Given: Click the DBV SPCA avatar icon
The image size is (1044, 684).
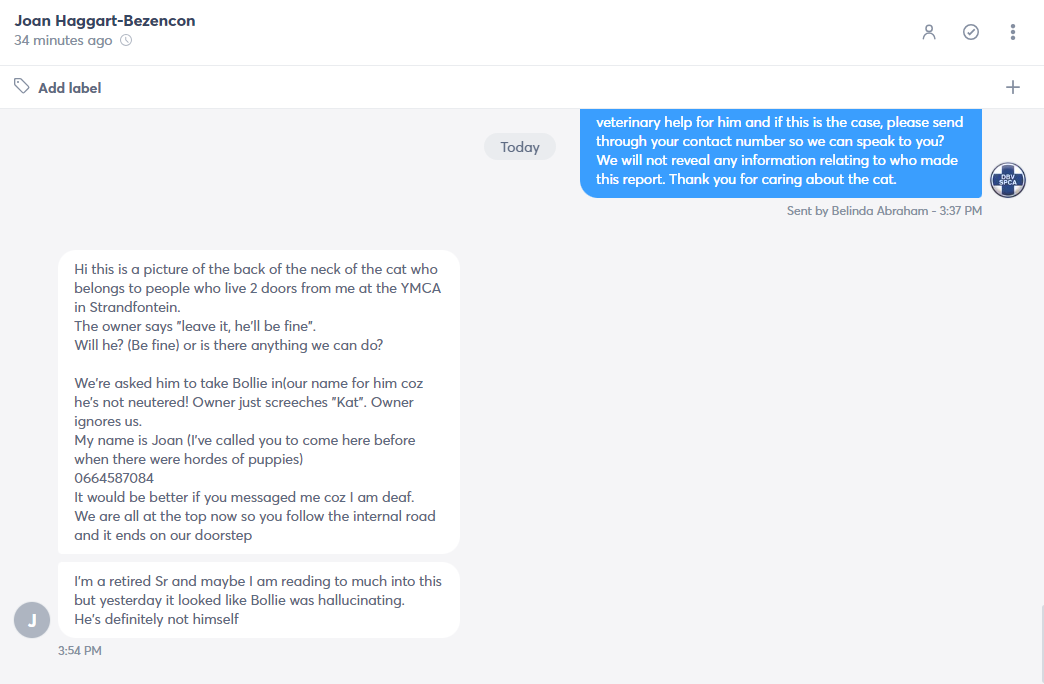Looking at the screenshot, I should [x=1007, y=180].
